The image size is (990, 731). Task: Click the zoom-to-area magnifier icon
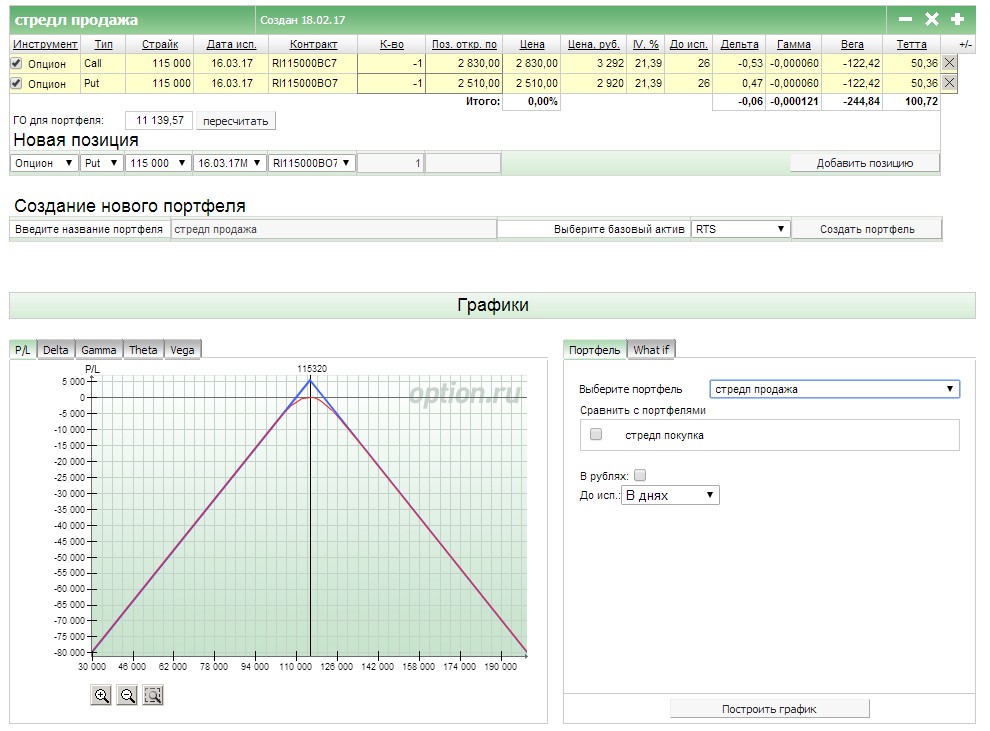153,696
